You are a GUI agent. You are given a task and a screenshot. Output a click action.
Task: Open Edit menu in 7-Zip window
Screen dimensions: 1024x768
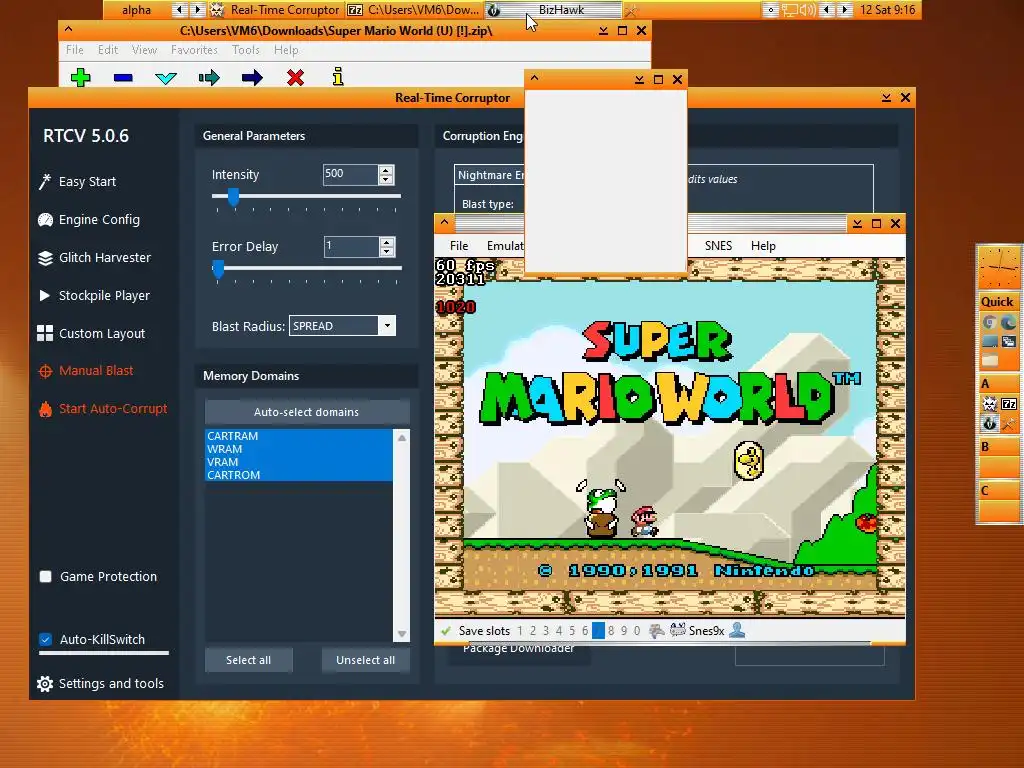click(108, 50)
